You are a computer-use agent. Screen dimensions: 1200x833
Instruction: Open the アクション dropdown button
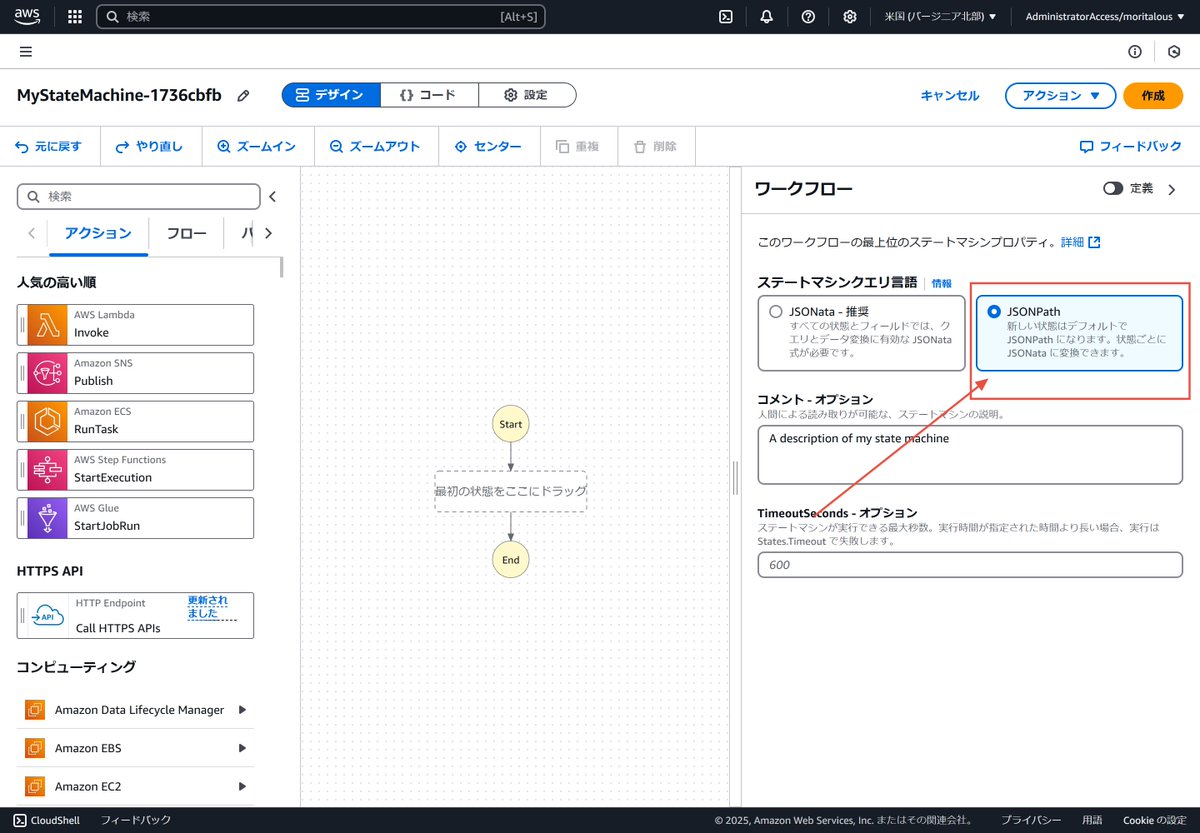1060,95
